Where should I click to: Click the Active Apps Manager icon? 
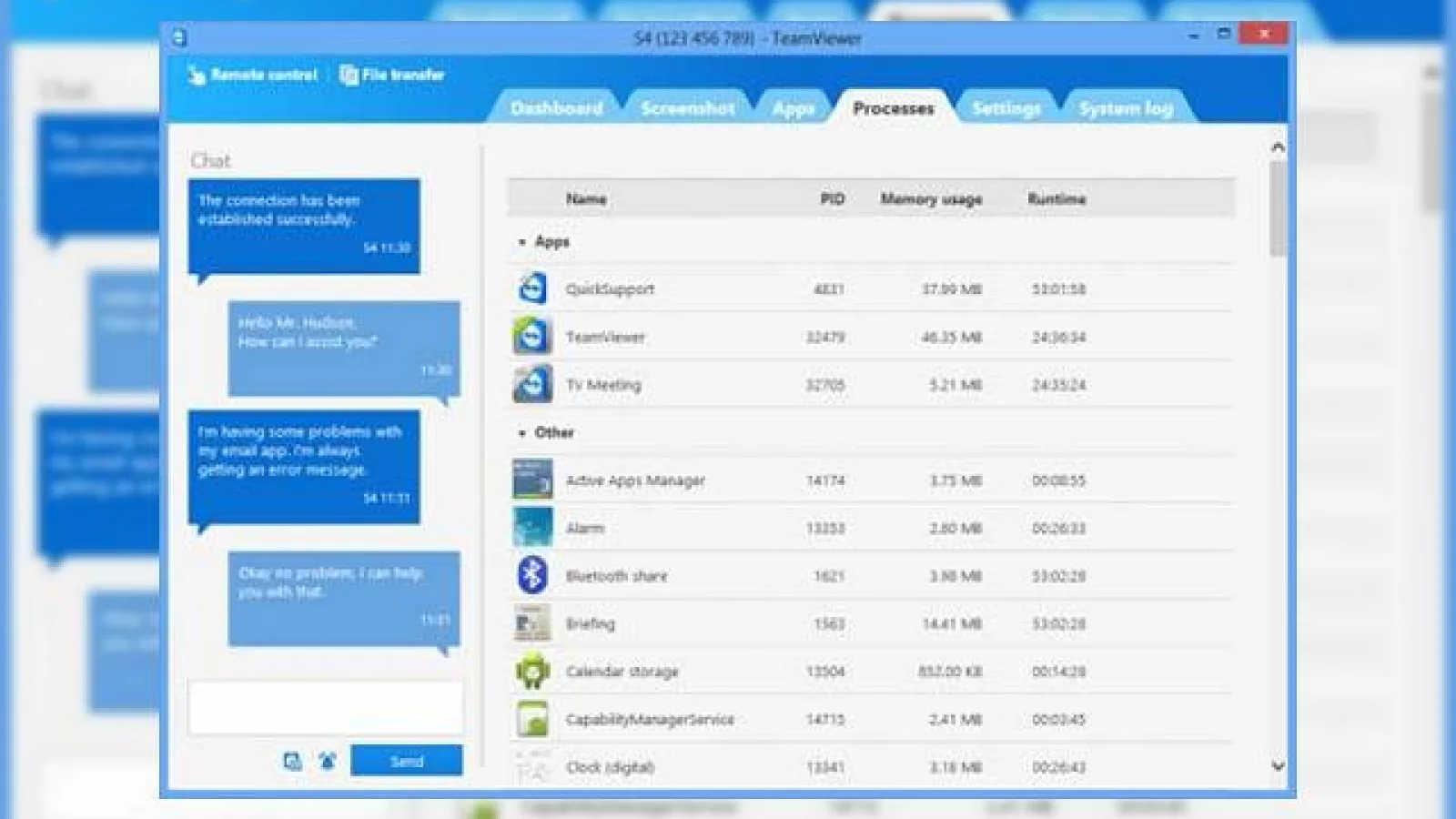tap(532, 480)
